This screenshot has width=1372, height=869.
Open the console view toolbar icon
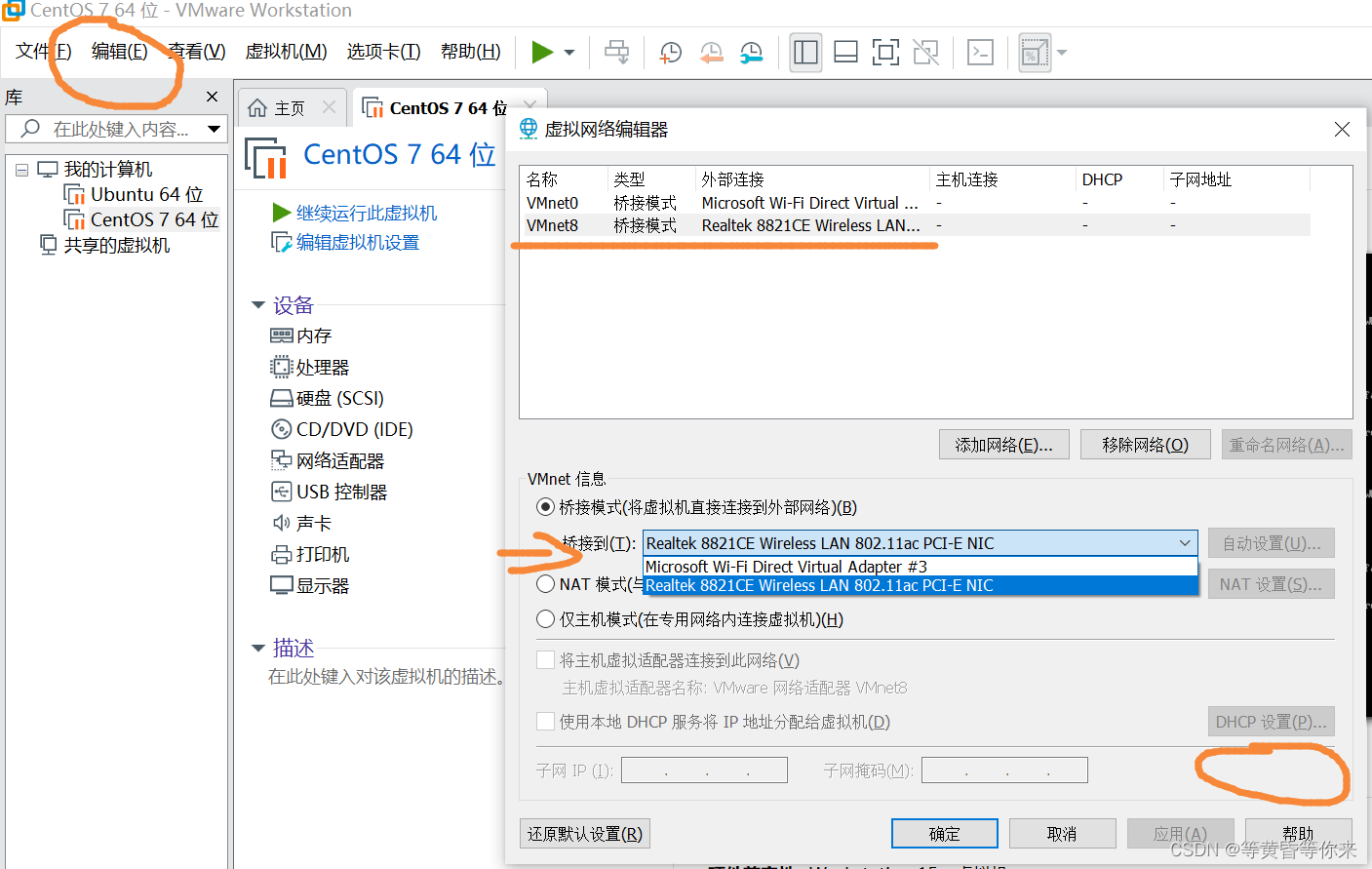click(x=980, y=53)
